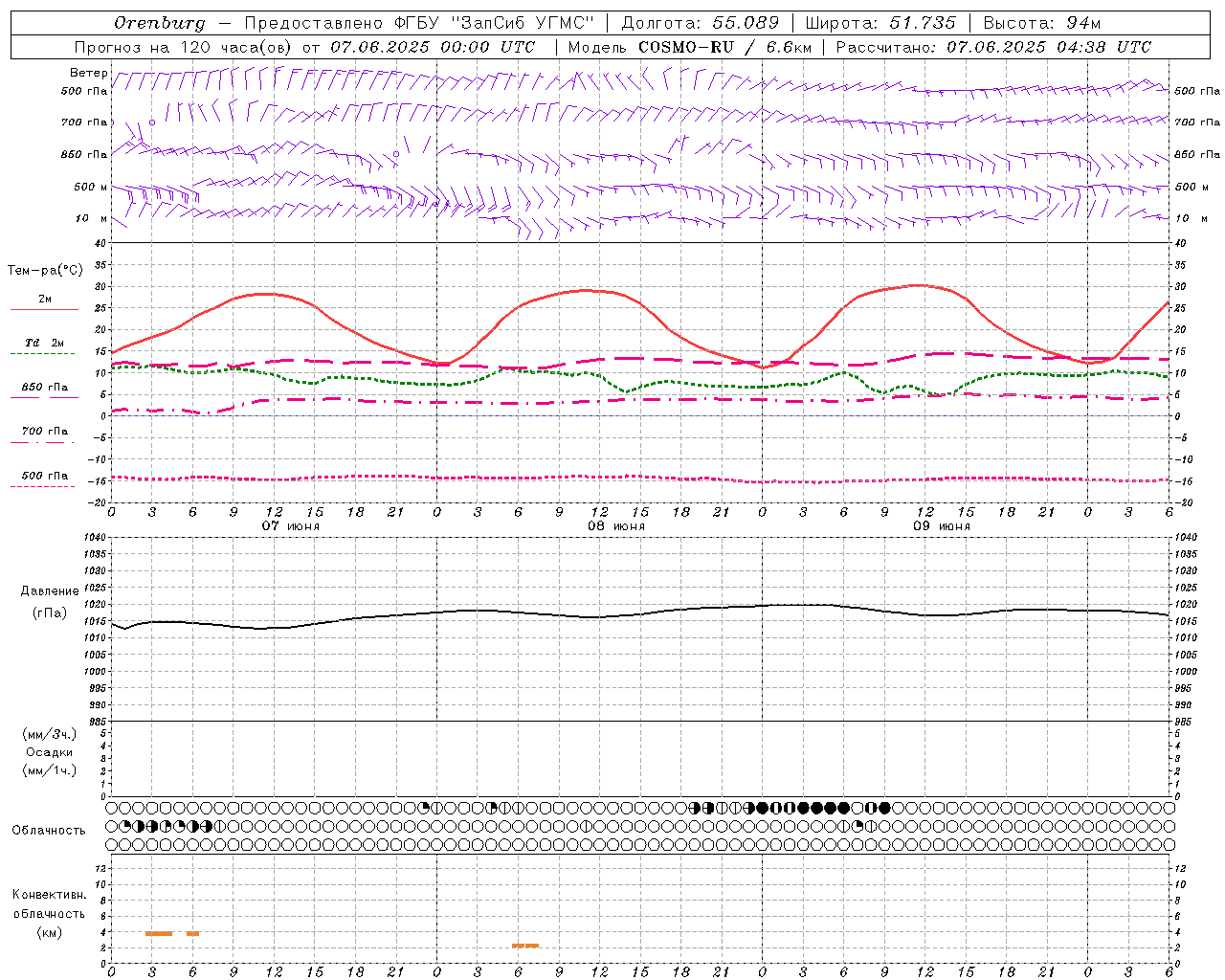This screenshot has height=980, width=1225.
Task: Select the (гПа) unit label under Давление
Action: tap(49, 613)
